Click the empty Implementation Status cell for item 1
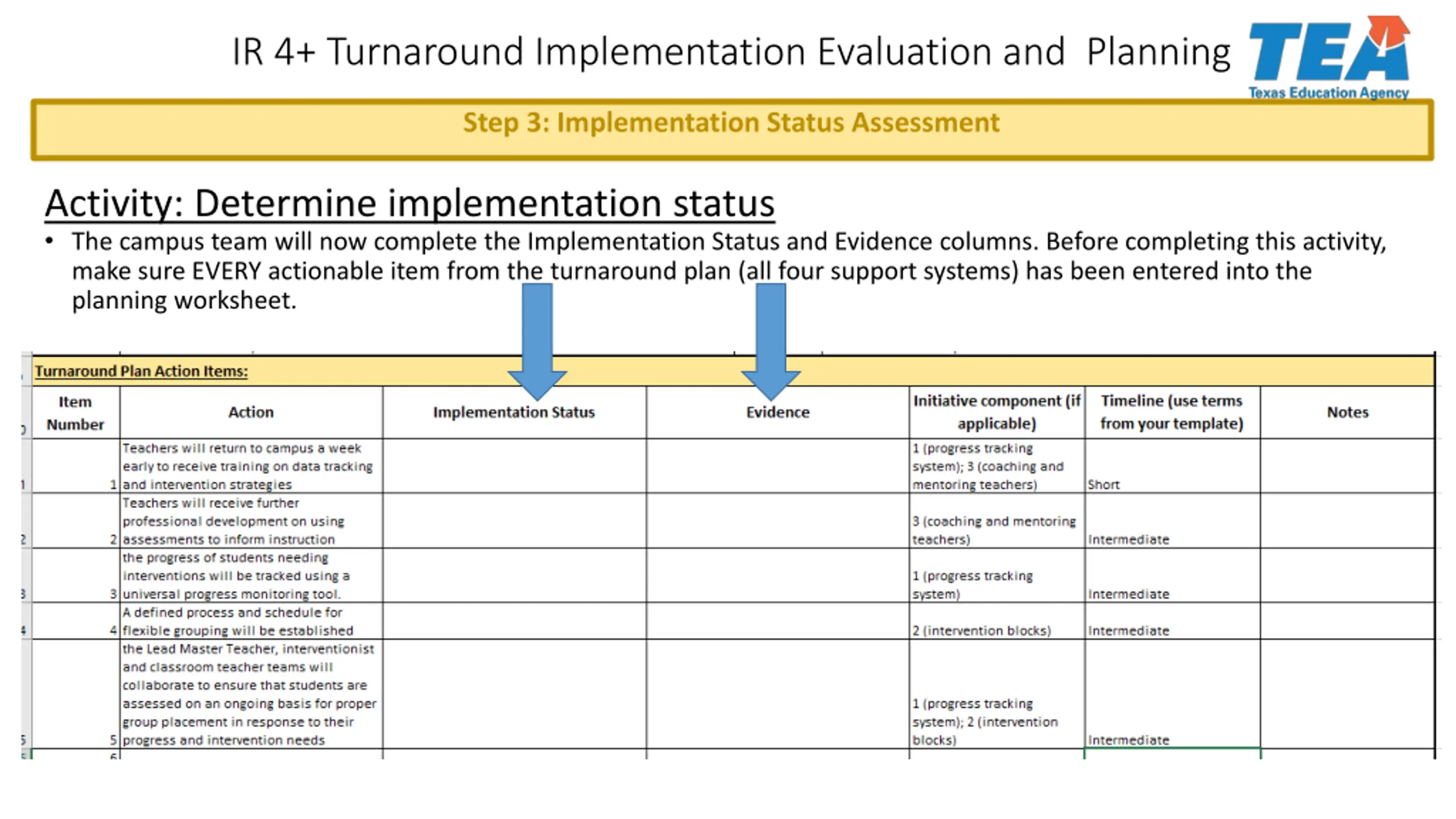Image resolution: width=1456 pixels, height=819 pixels. coord(514,466)
